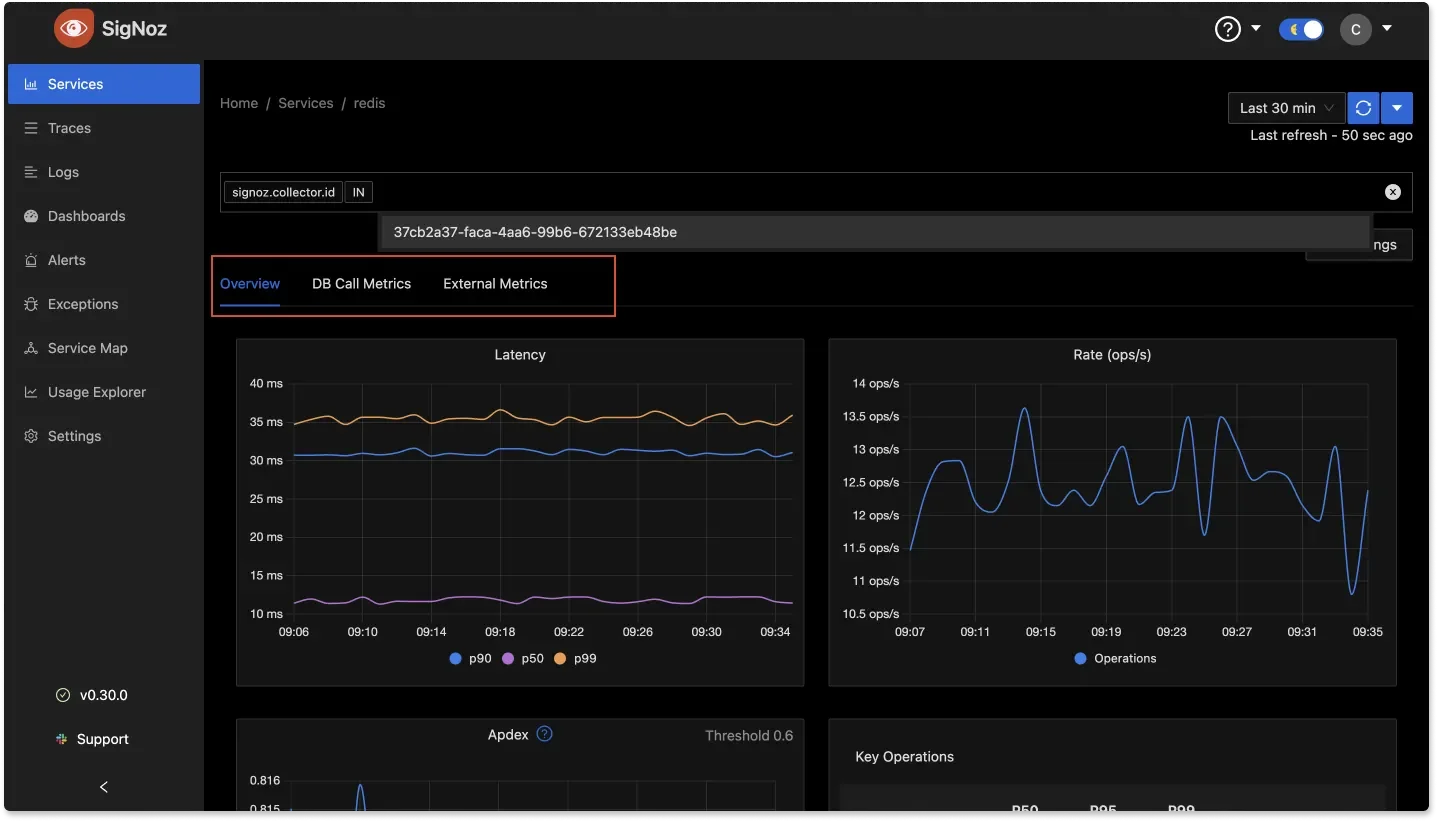Viewport: 1437px width, 821px height.
Task: Open Traces in the sidebar
Action: click(104, 128)
